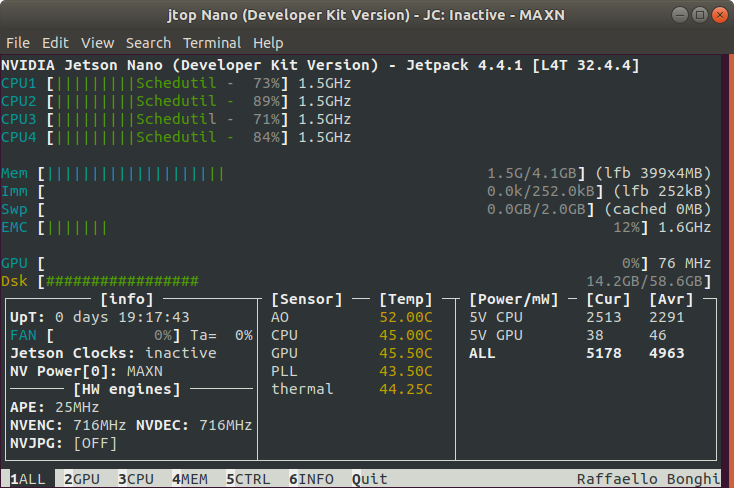
Task: Click the NVJPG [OFF] entry
Action: 64,443
